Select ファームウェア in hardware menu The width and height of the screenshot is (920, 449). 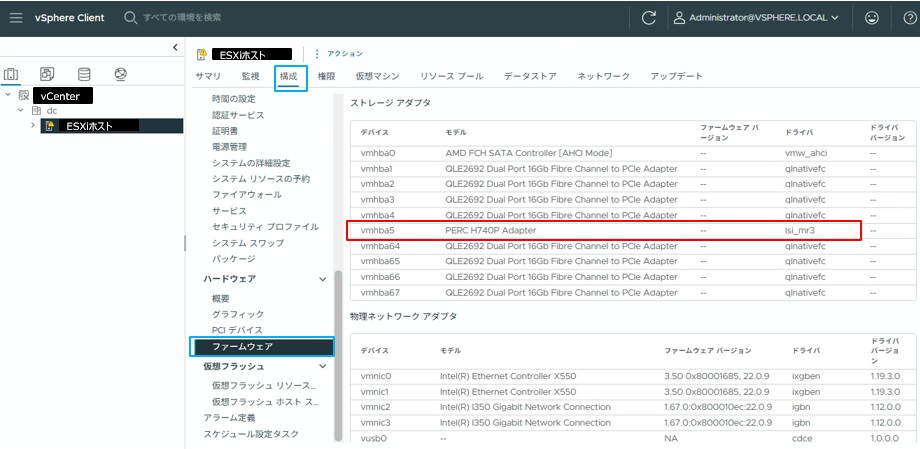(x=262, y=347)
